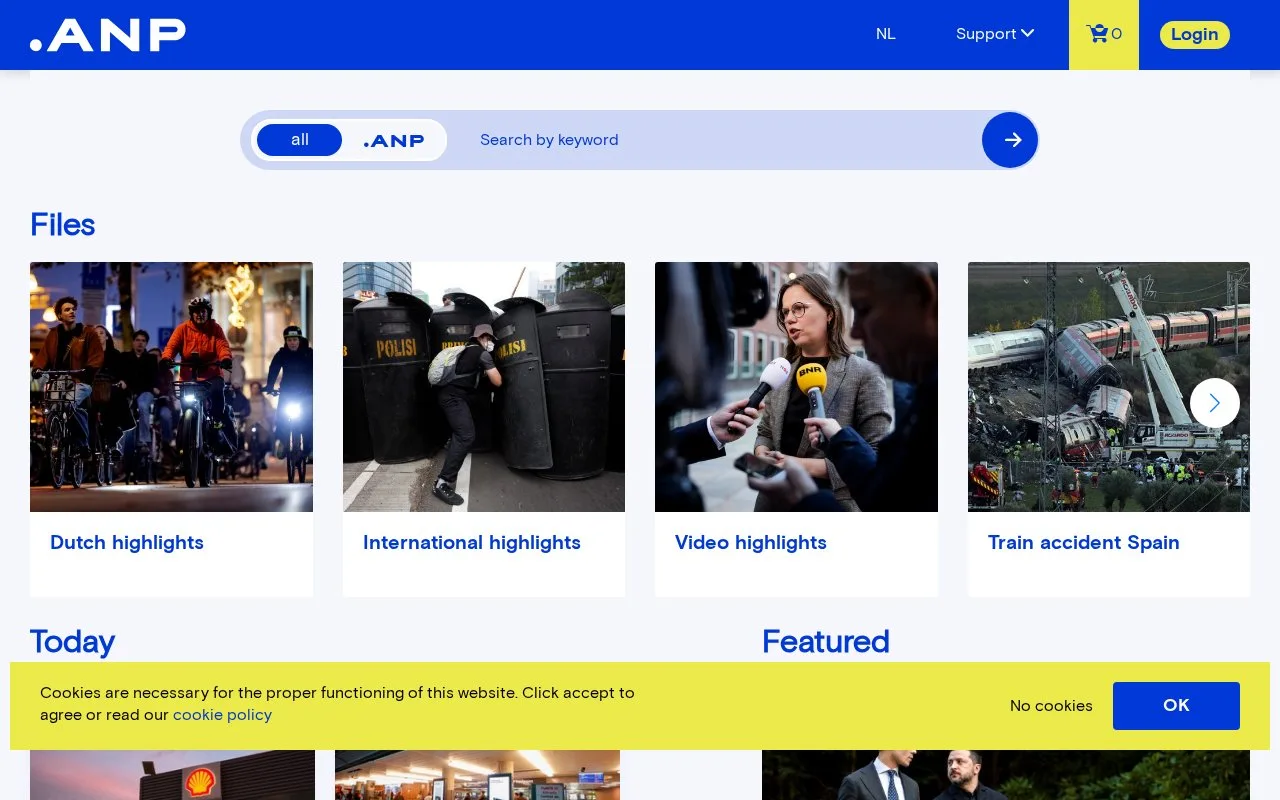This screenshot has width=1280, height=800.
Task: Open the Video highlights image
Action: 796,387
